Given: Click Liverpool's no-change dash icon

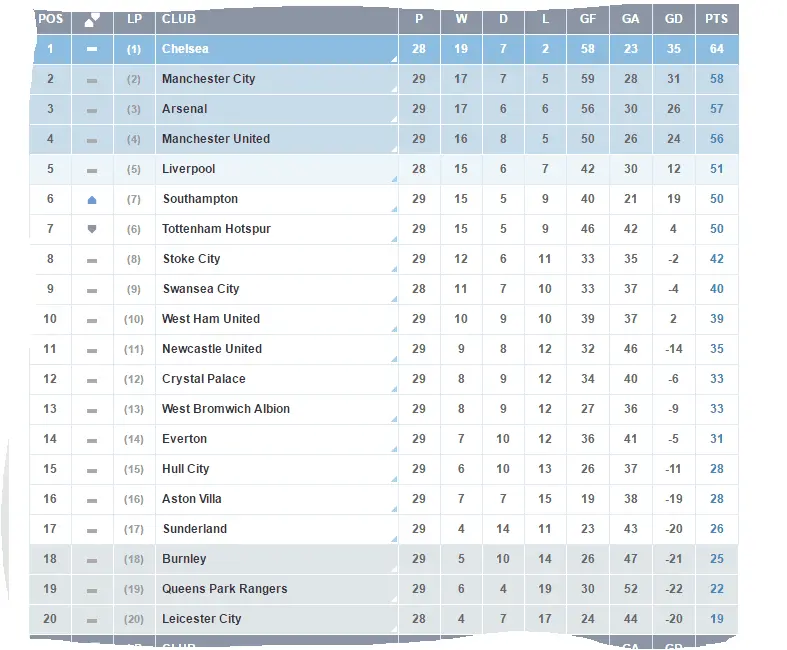Looking at the screenshot, I should pos(92,170).
